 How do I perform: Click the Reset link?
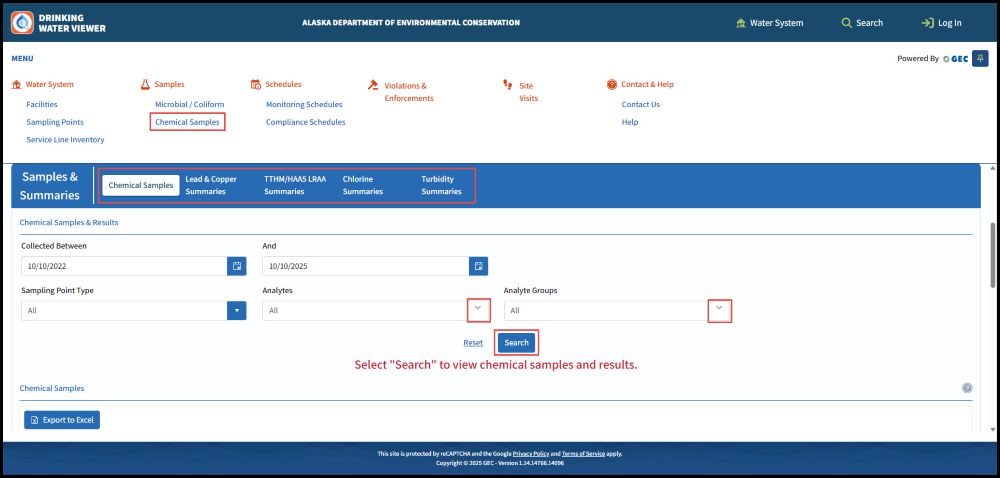473,343
